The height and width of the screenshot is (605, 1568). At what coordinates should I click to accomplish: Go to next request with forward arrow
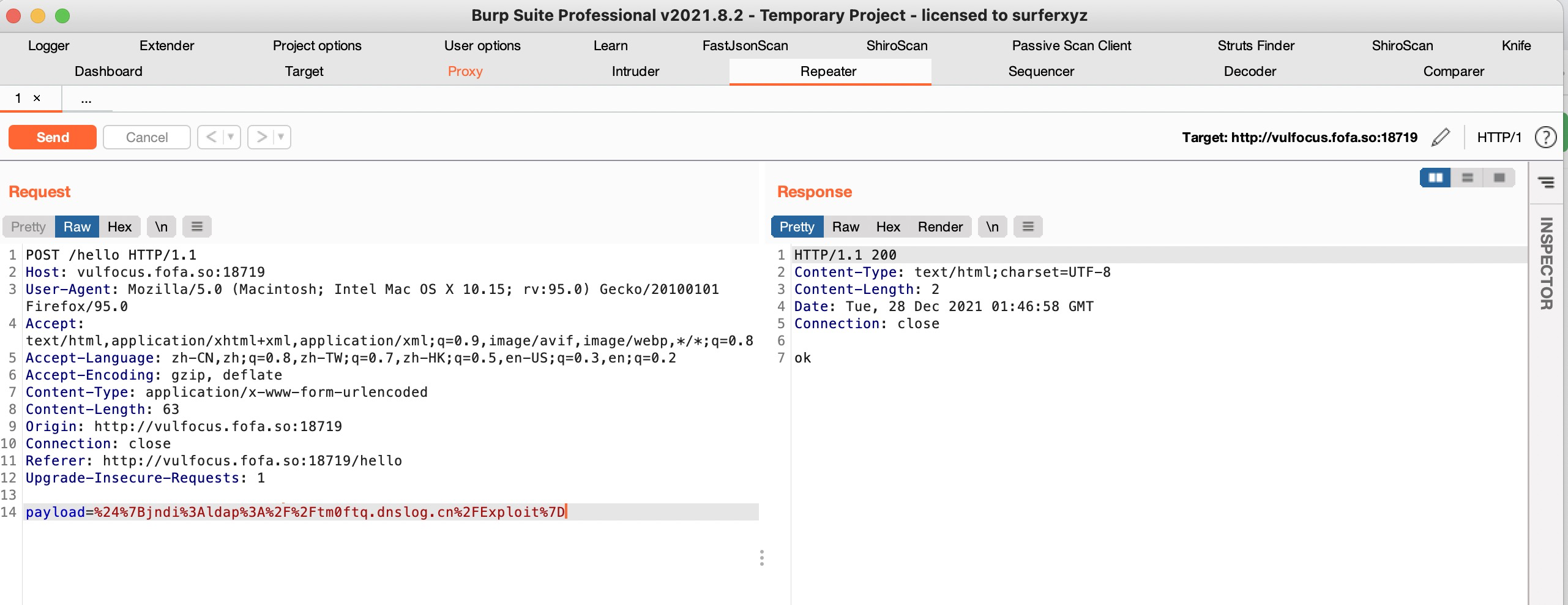coord(262,137)
